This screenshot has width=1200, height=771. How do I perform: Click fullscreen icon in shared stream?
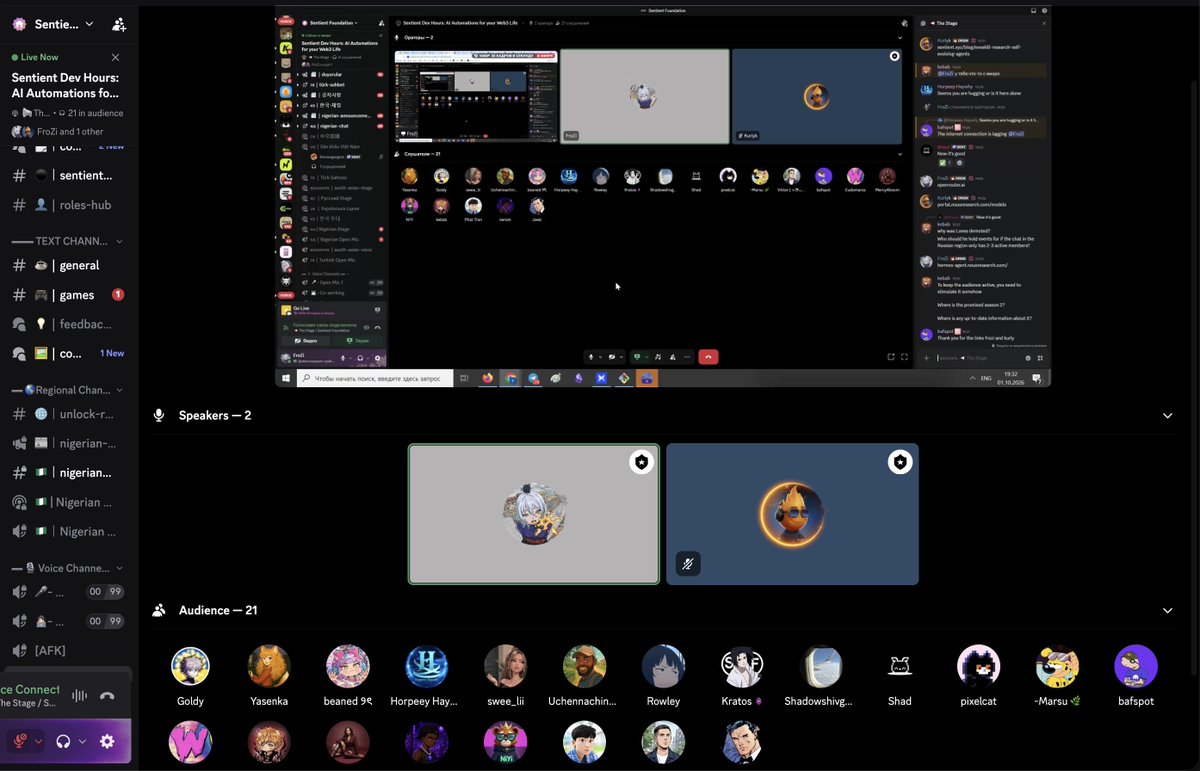pyautogui.click(x=905, y=356)
